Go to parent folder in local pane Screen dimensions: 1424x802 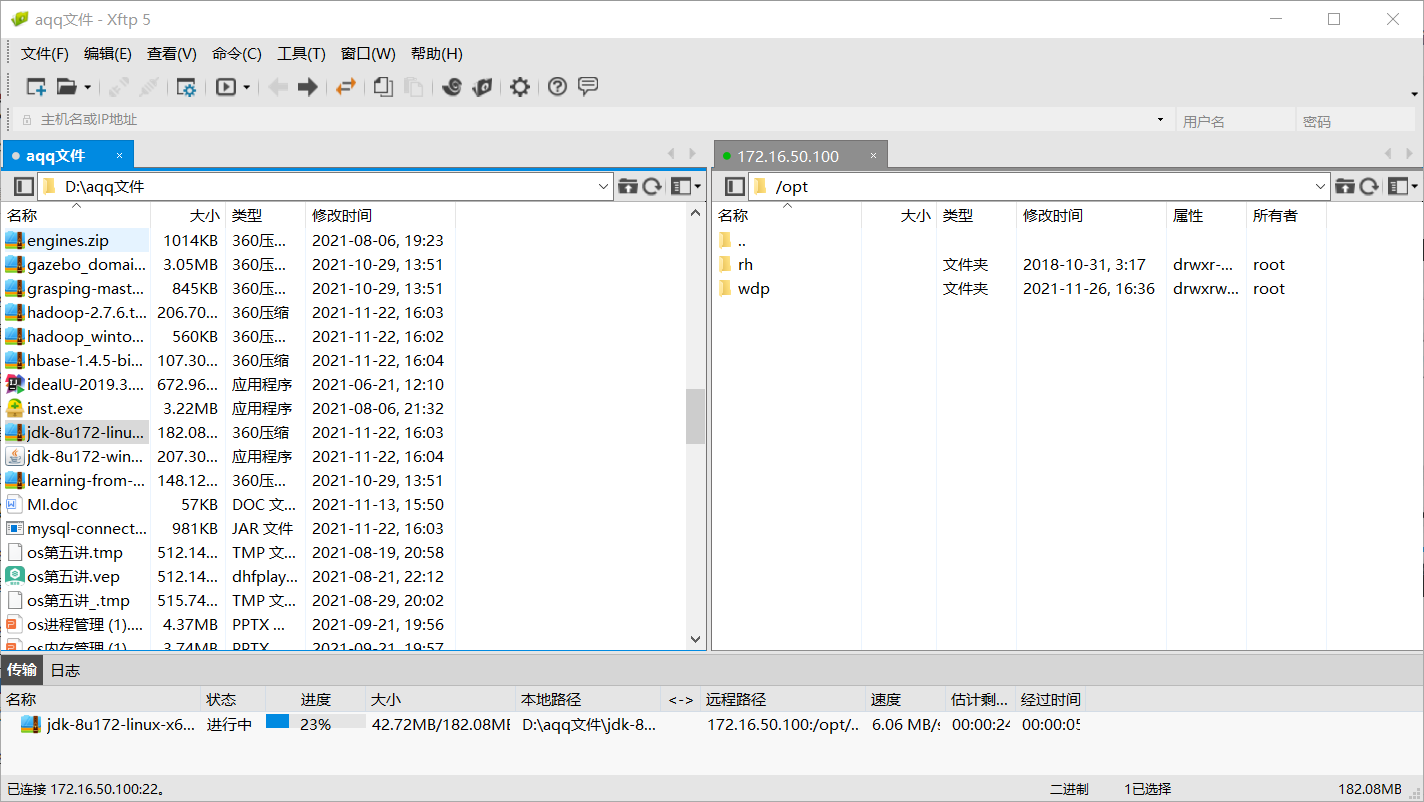tap(628, 186)
